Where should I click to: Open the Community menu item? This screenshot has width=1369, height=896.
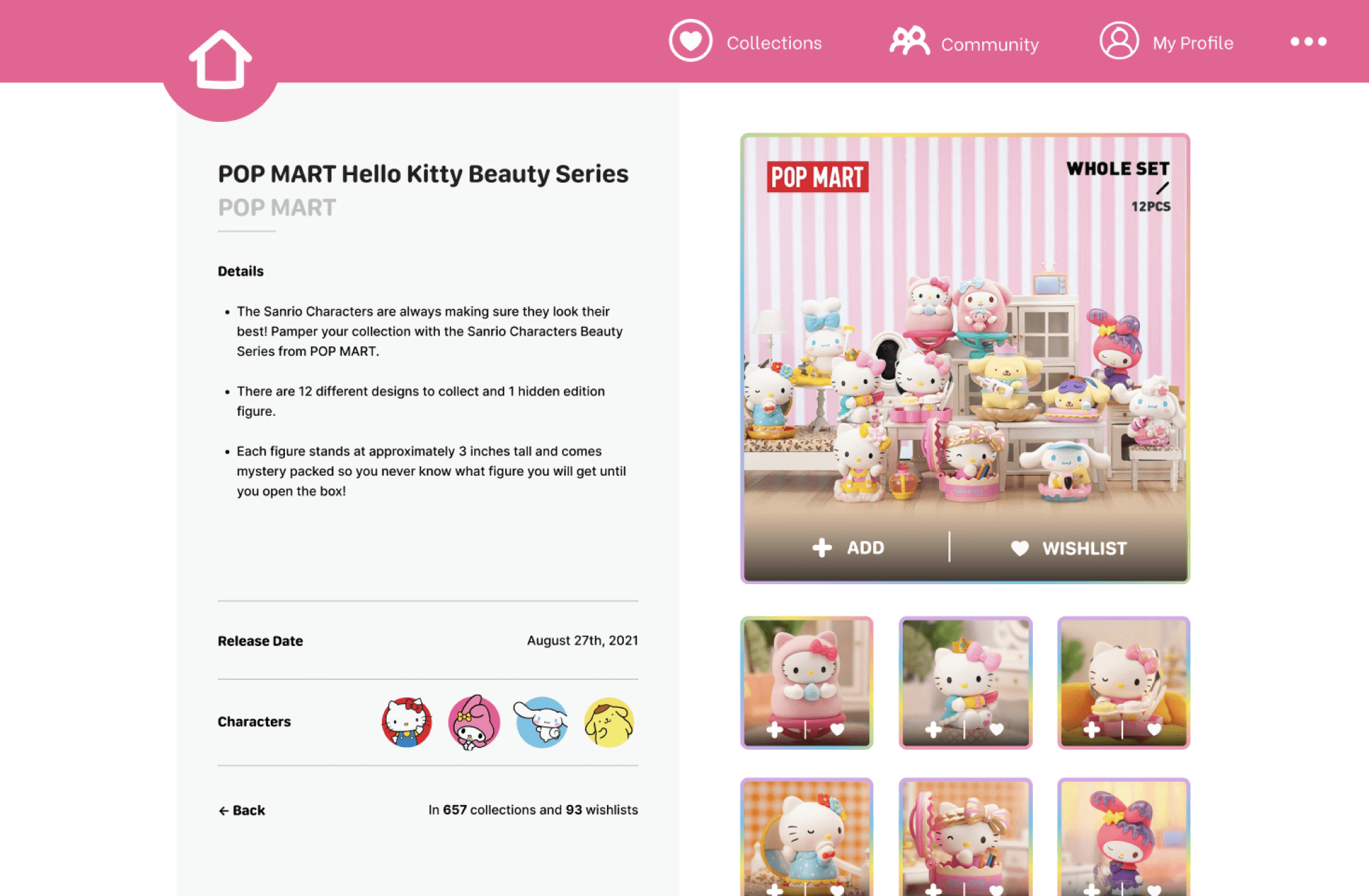964,42
